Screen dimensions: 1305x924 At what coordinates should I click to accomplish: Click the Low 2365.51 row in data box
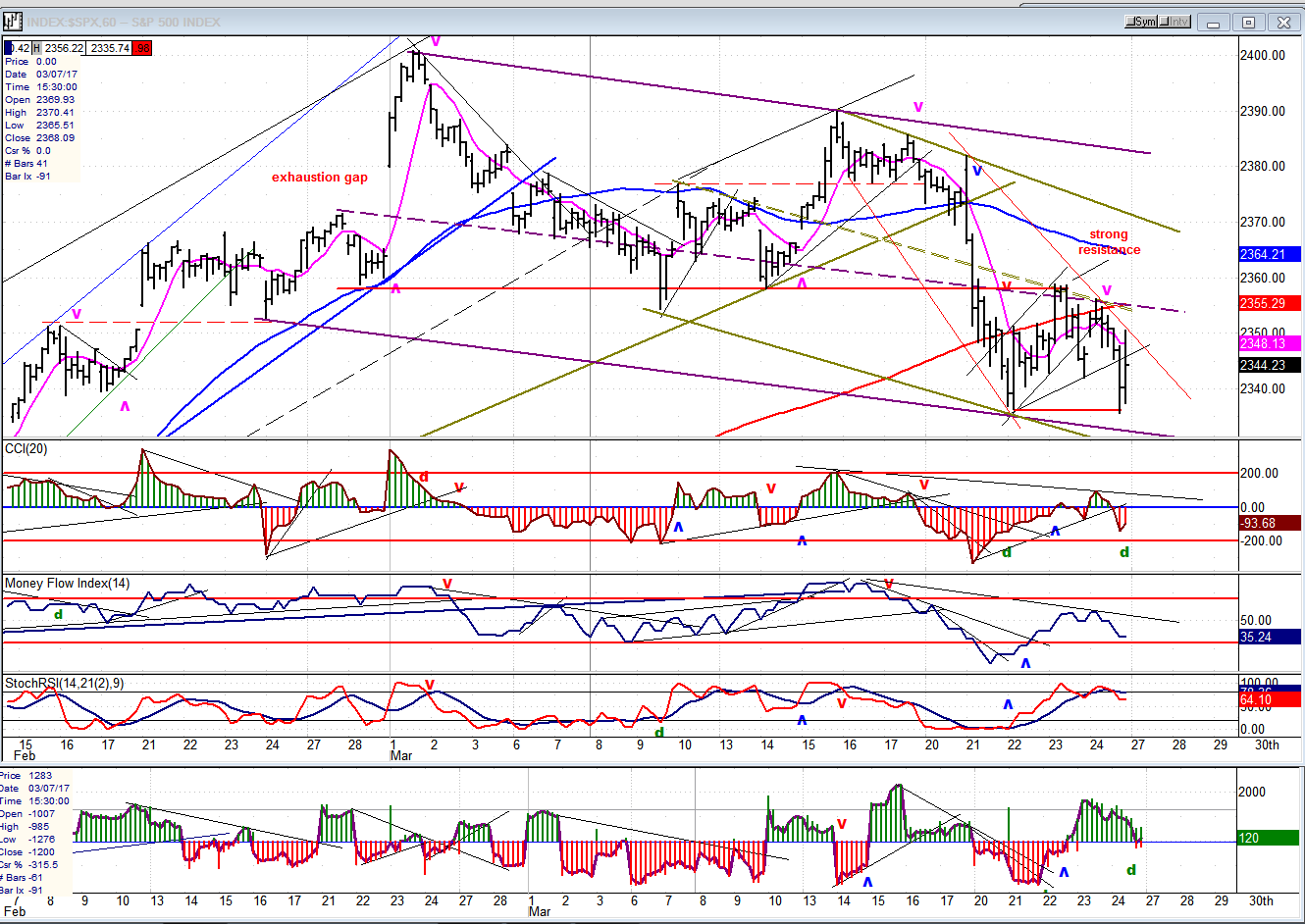point(40,126)
